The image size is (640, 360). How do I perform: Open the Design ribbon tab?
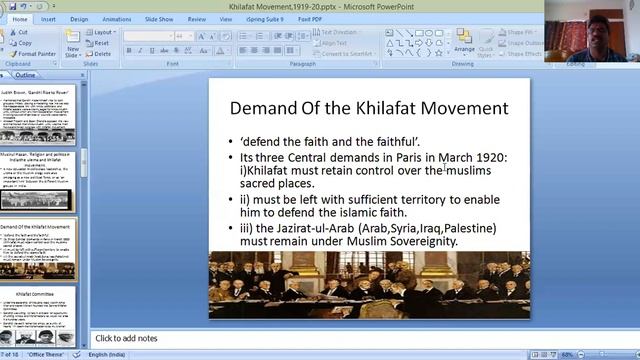[79, 19]
